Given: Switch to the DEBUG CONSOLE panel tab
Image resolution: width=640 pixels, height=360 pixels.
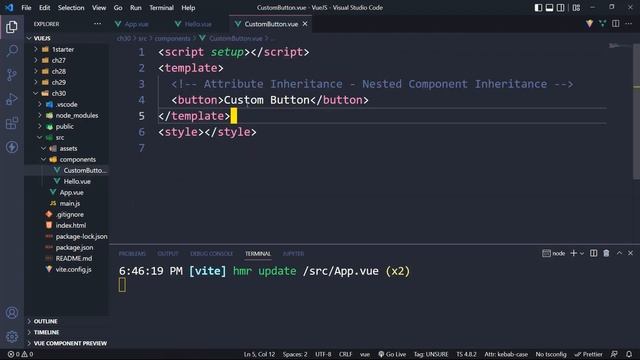Looking at the screenshot, I should 211,253.
